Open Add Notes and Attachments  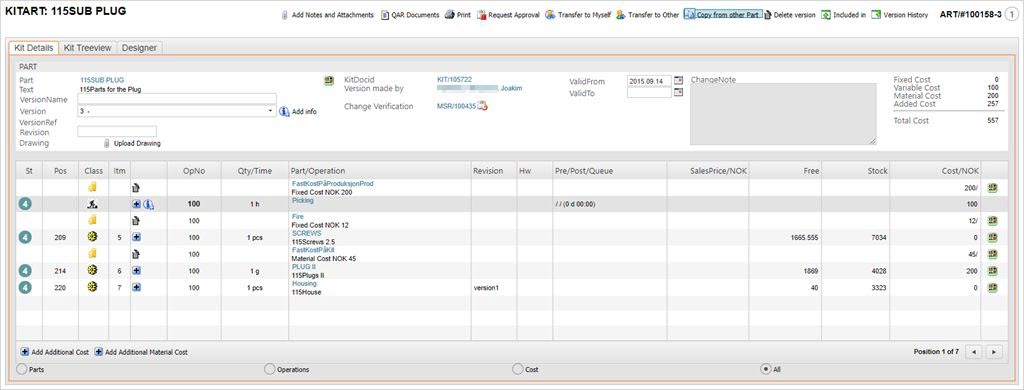click(x=327, y=15)
